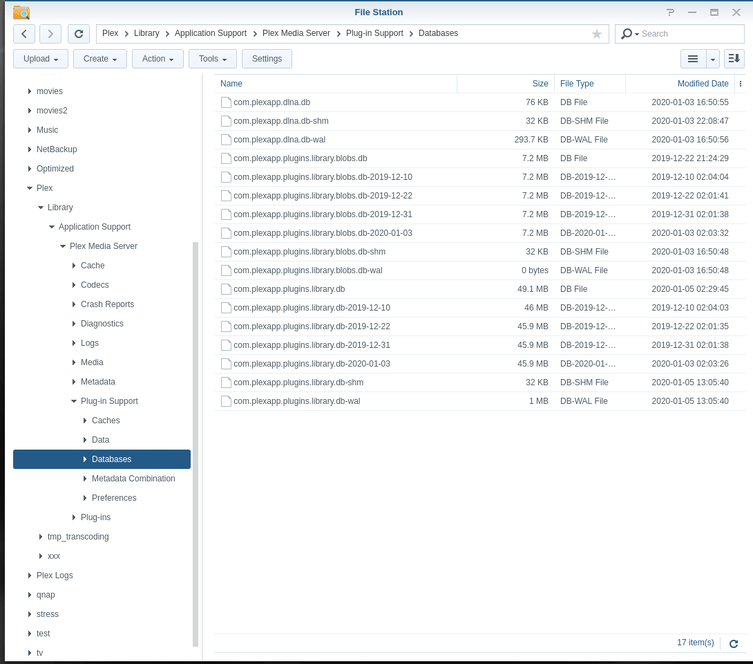Open the Tools dropdown

pyautogui.click(x=212, y=59)
